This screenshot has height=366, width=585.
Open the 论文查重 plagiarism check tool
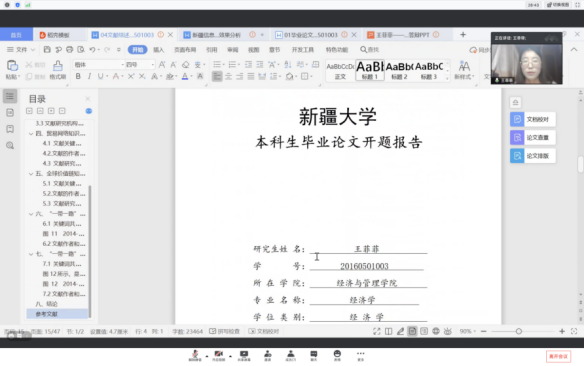(x=533, y=137)
